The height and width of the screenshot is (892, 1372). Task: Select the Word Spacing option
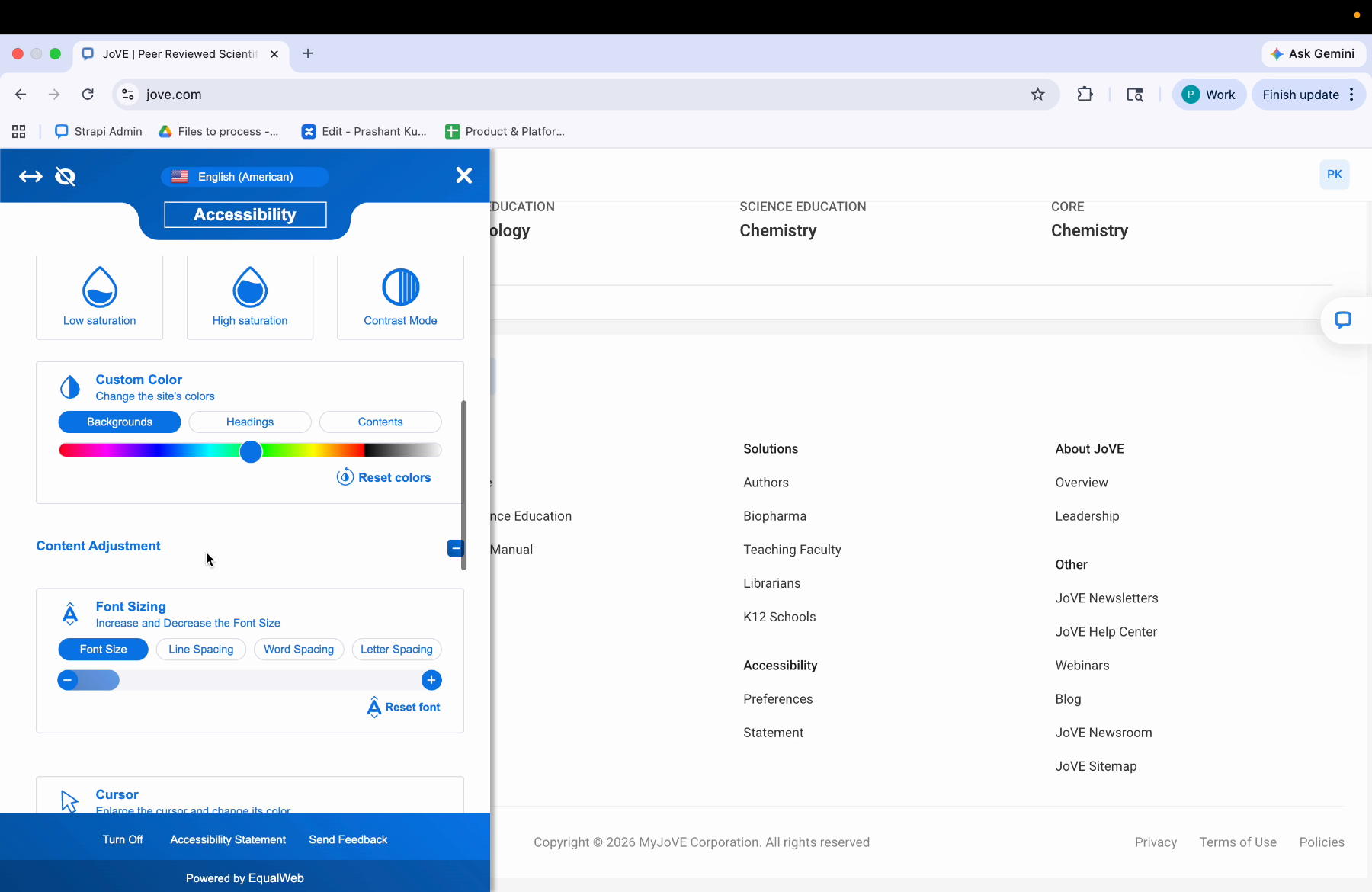click(299, 650)
